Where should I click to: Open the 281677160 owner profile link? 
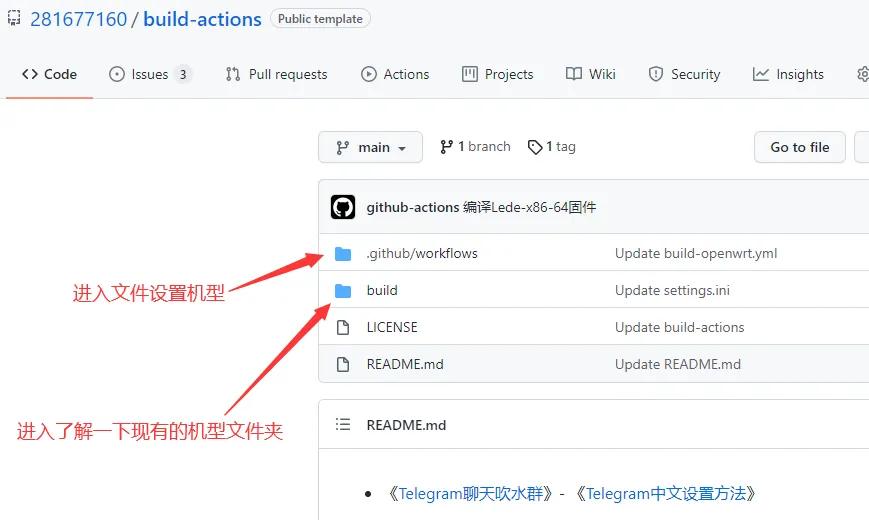click(80, 19)
